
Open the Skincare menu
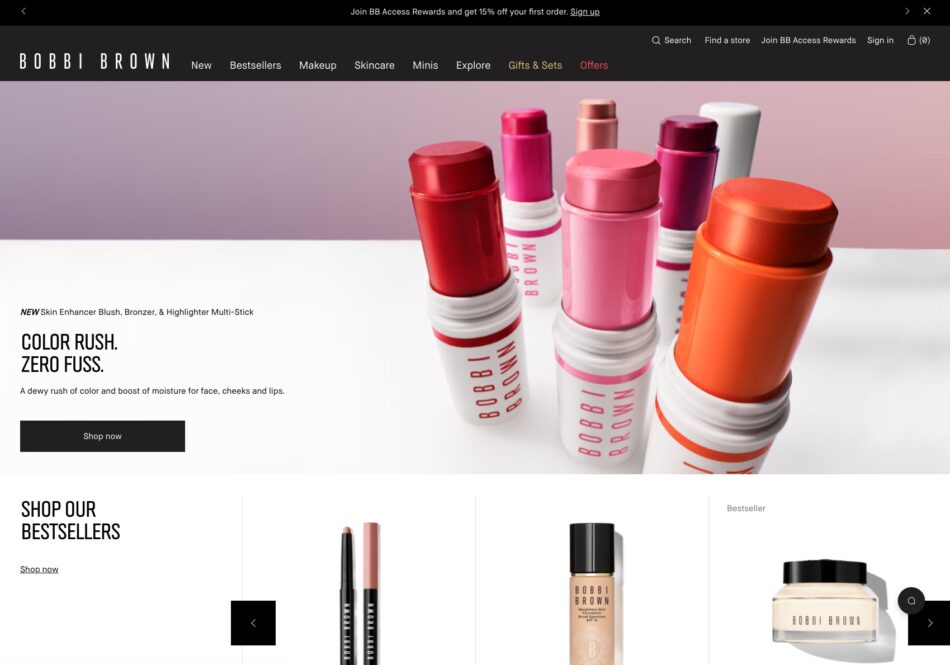(374, 65)
